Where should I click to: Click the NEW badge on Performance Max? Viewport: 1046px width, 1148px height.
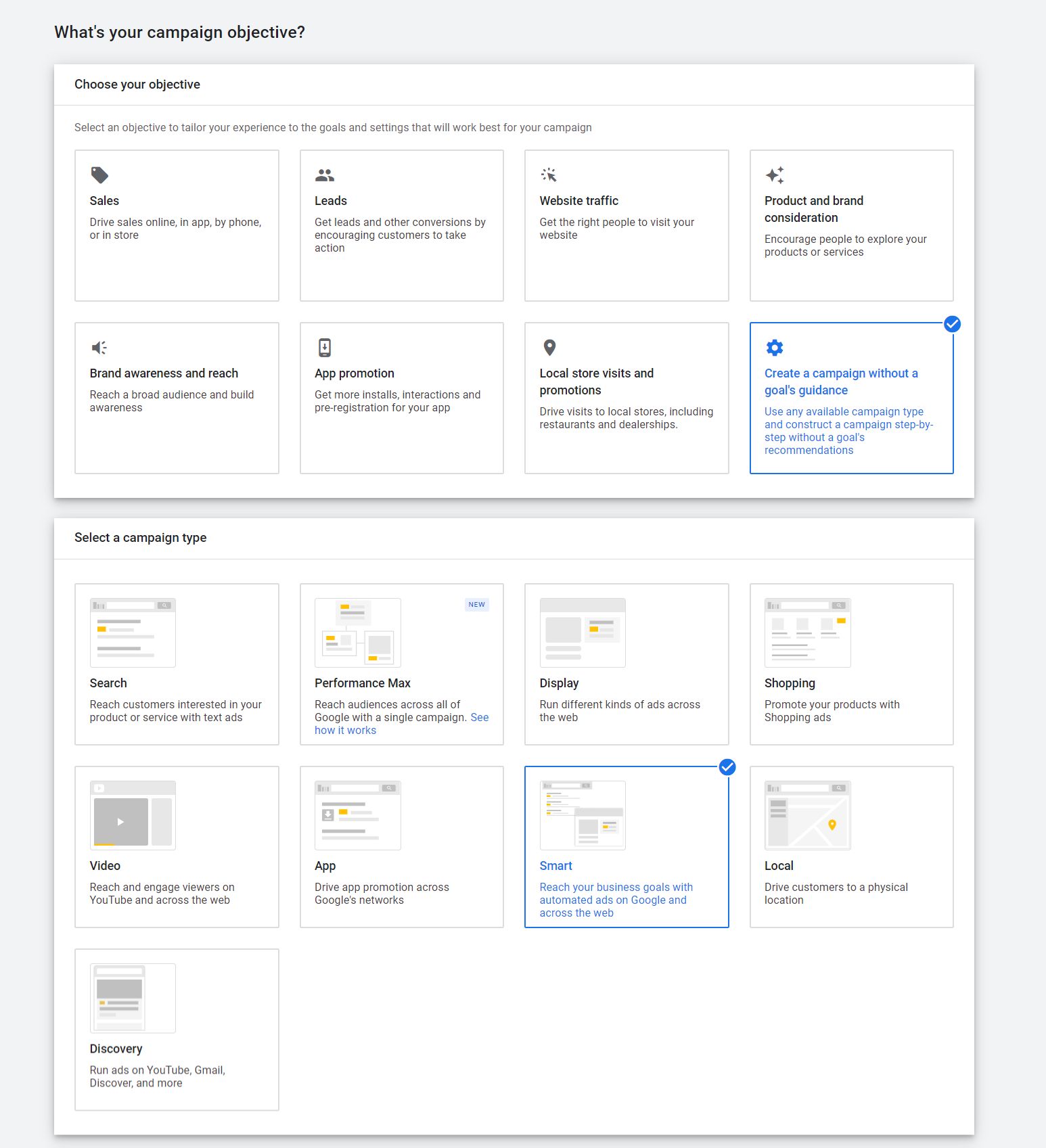click(x=476, y=605)
